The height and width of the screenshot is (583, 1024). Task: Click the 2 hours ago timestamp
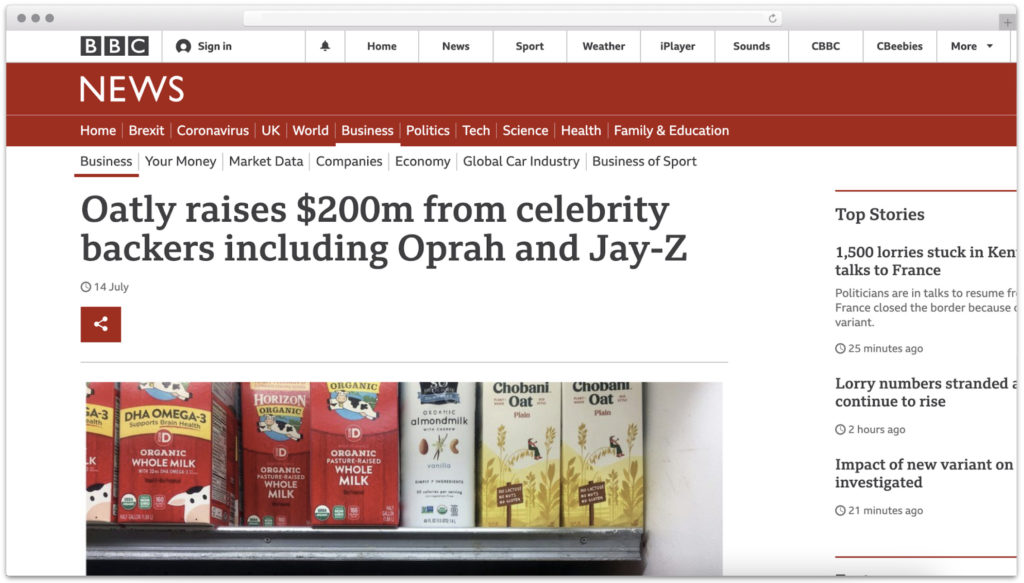pyautogui.click(x=876, y=430)
